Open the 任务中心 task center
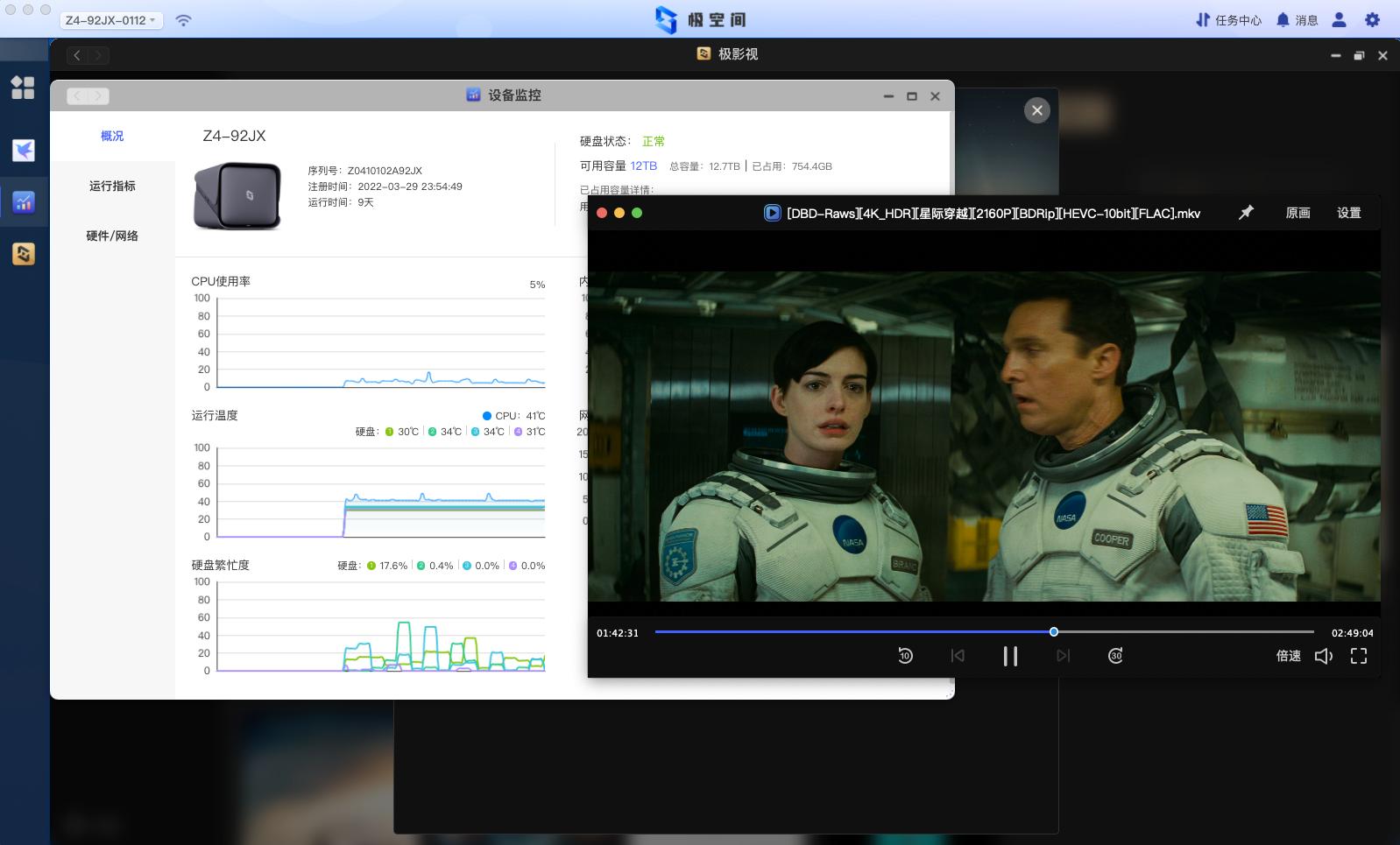 coord(1228,20)
